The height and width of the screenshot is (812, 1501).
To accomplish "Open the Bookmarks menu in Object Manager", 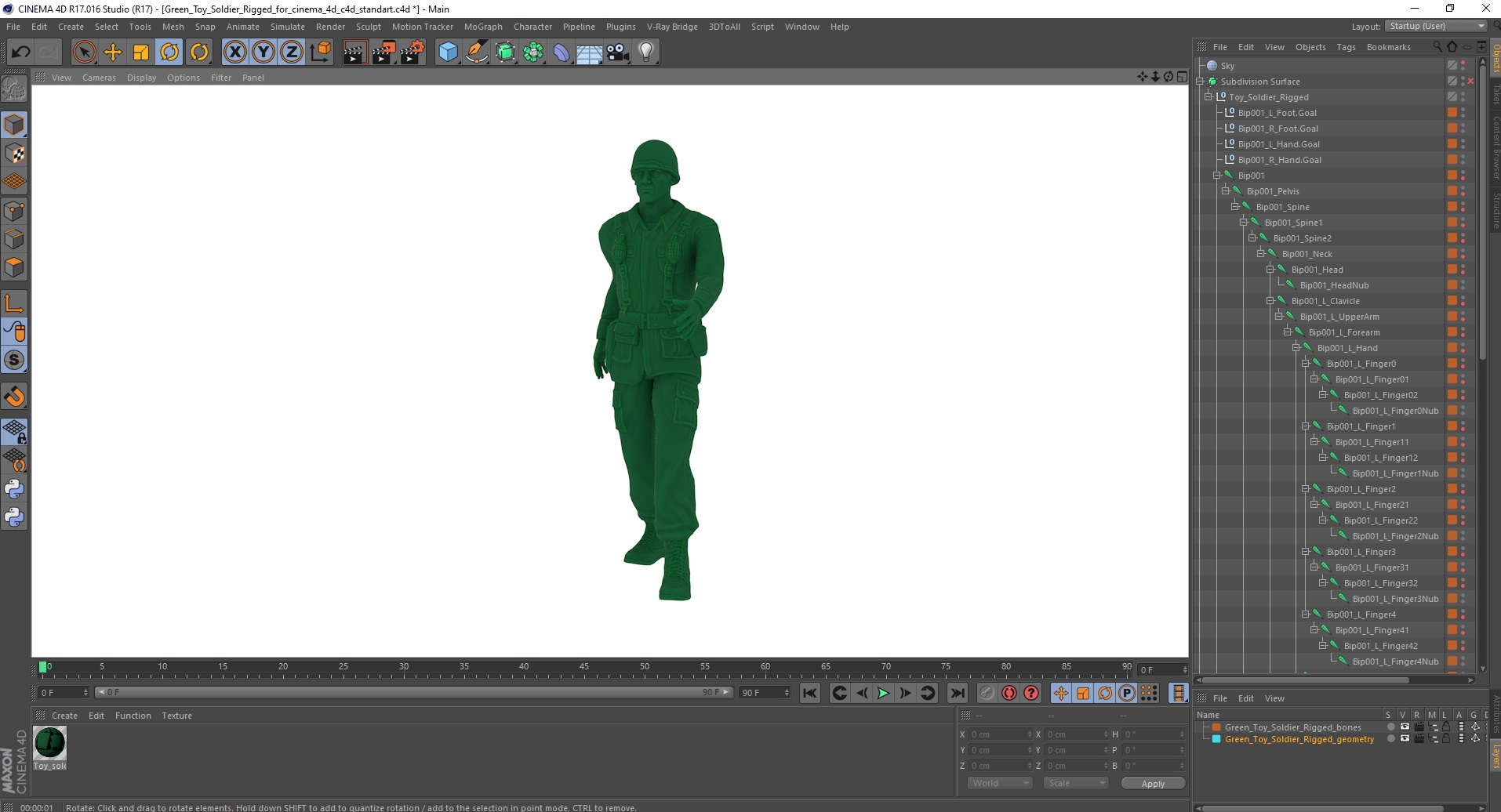I will tap(1388, 47).
